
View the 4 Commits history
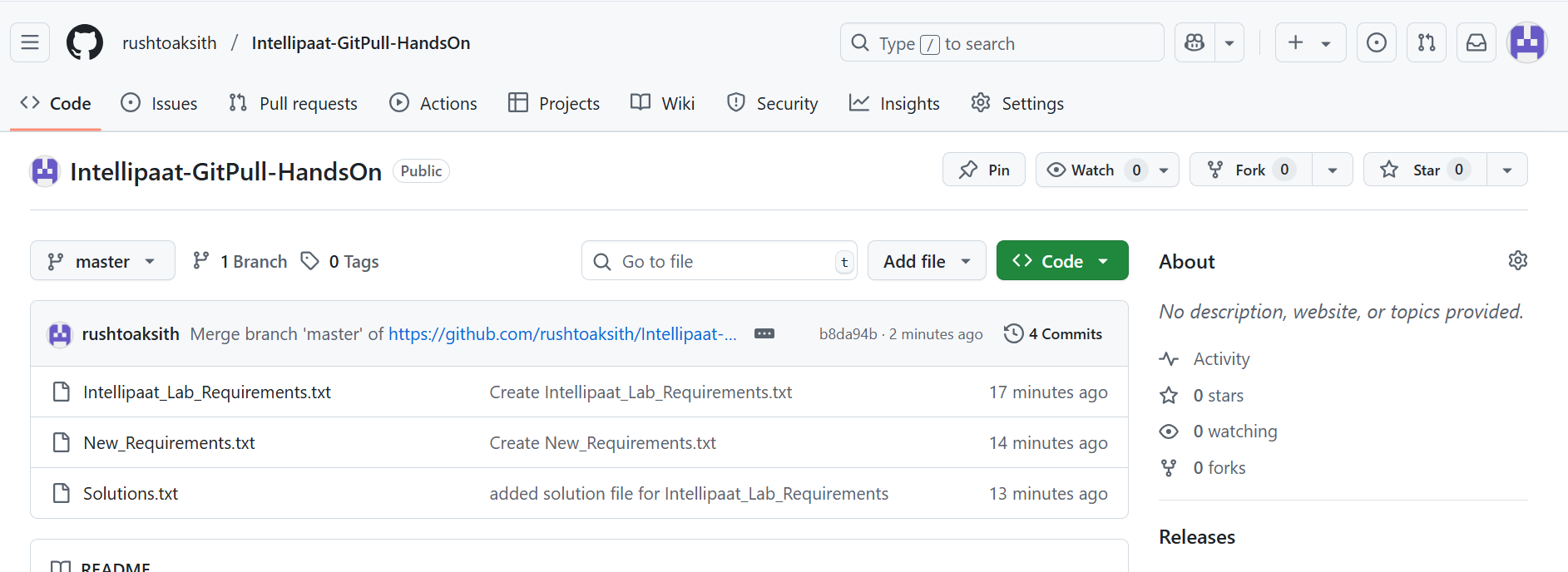point(1053,333)
